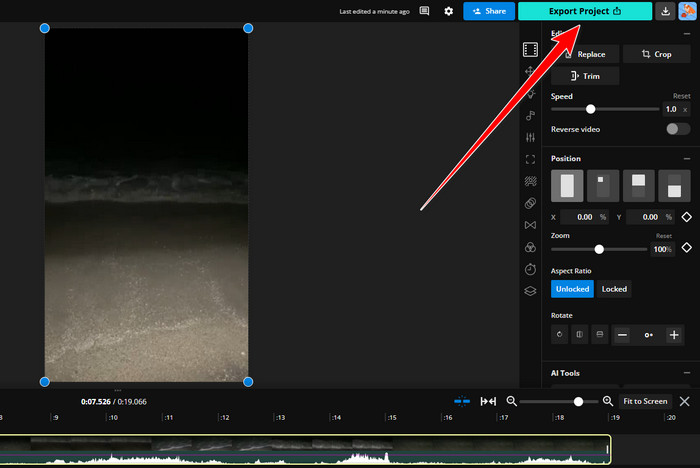Collapse the Position section
Image resolution: width=700 pixels, height=468 pixels.
[x=686, y=159]
